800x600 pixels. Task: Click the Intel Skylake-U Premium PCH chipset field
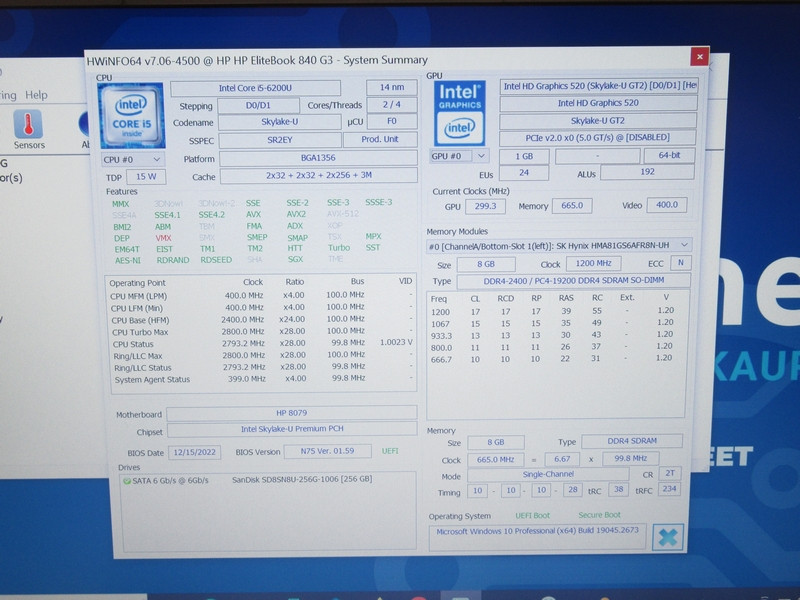point(292,429)
